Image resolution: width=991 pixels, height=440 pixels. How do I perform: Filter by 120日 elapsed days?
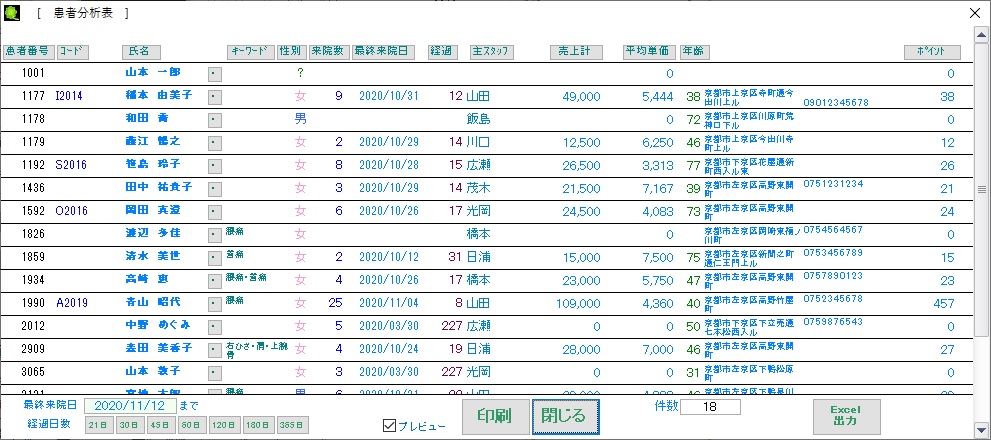tap(225, 425)
